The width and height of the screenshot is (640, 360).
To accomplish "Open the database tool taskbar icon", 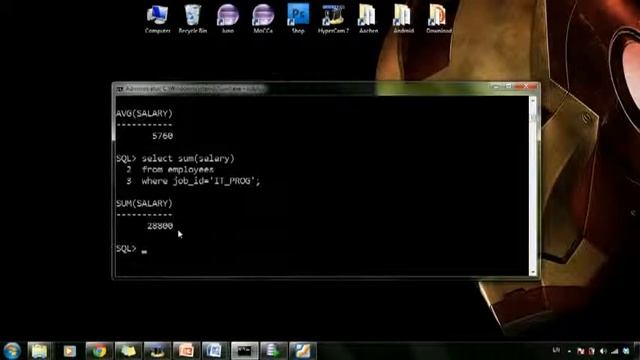I will pos(273,351).
